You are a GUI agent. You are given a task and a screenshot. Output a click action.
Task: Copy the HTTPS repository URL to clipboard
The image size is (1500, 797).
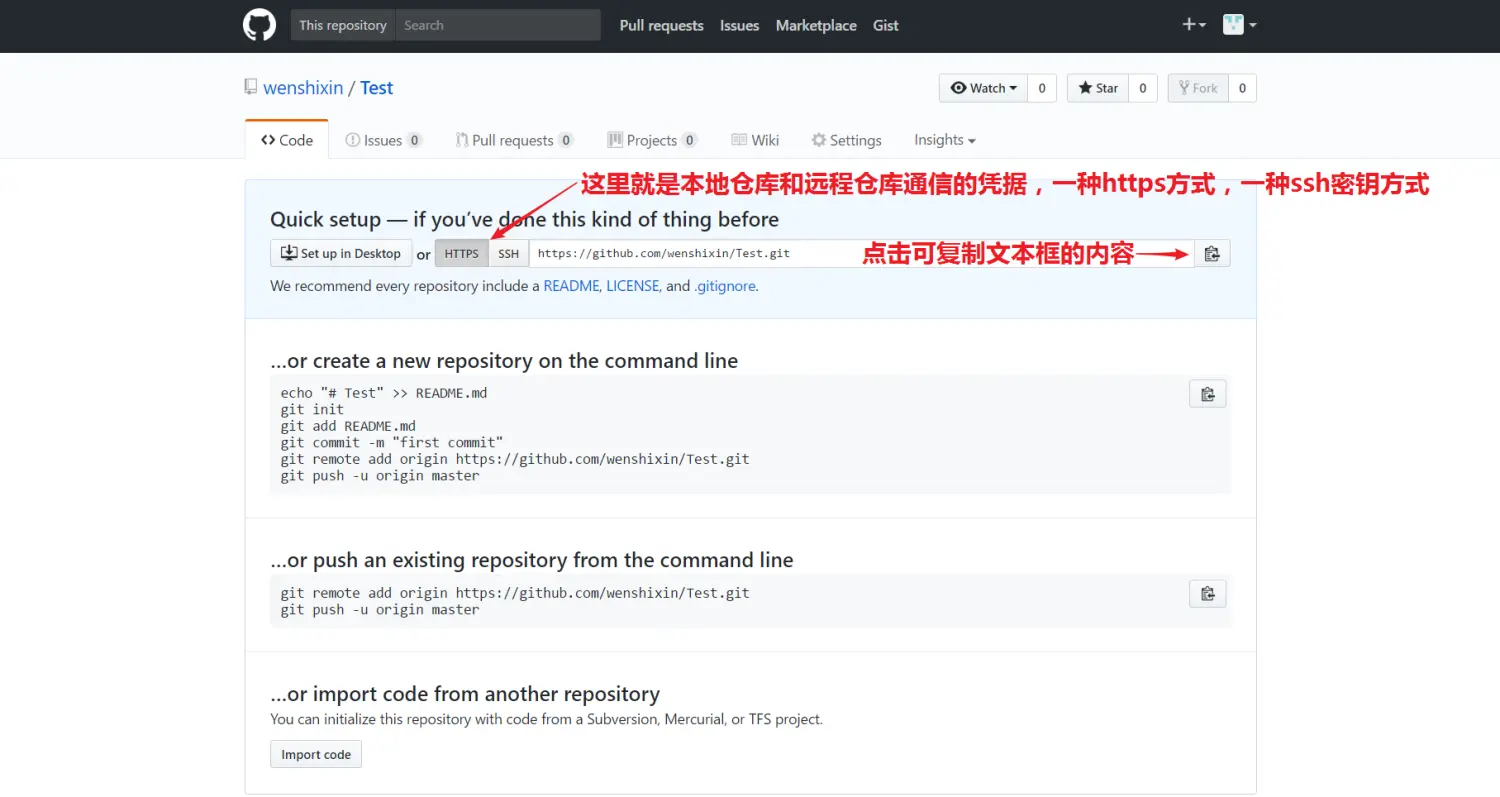tap(1212, 254)
